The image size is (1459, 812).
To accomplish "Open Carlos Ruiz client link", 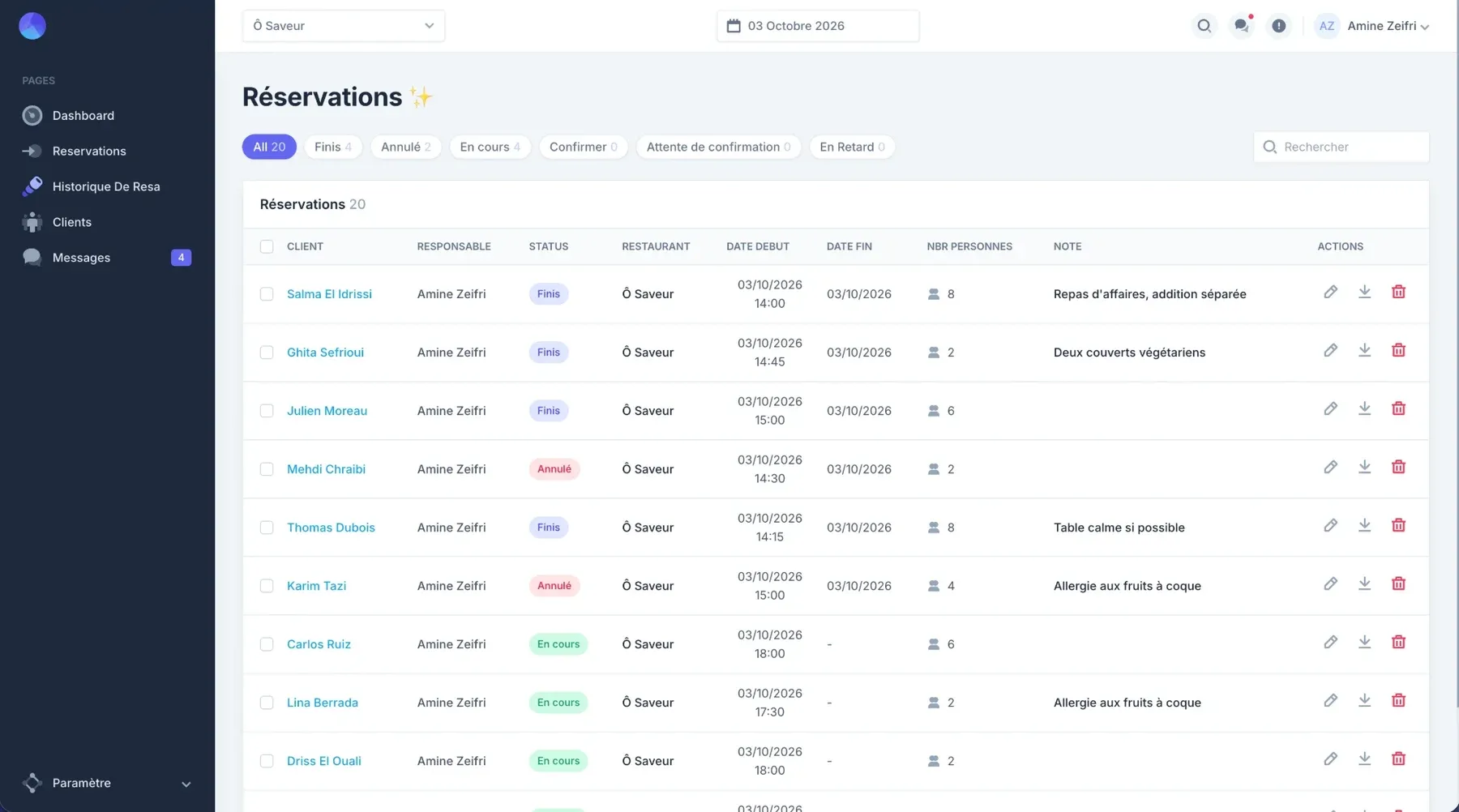I will click(319, 644).
